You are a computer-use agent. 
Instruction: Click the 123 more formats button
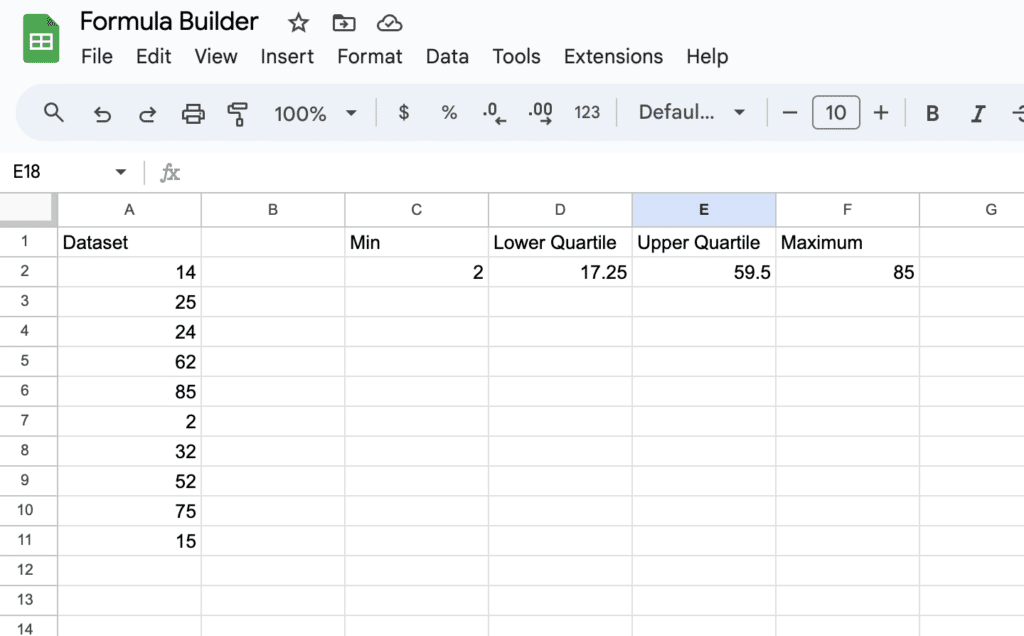click(587, 113)
